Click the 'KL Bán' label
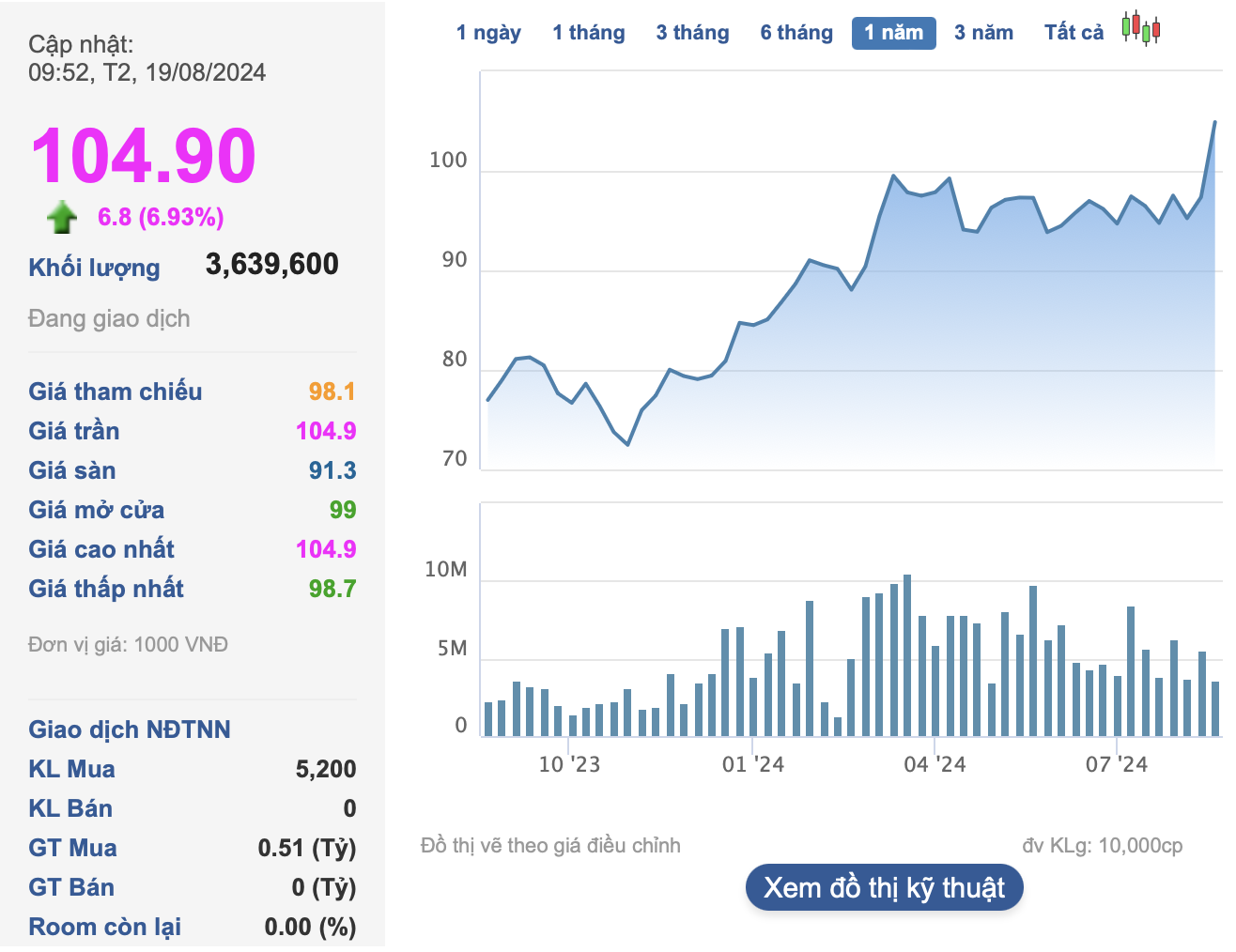 [x=70, y=808]
